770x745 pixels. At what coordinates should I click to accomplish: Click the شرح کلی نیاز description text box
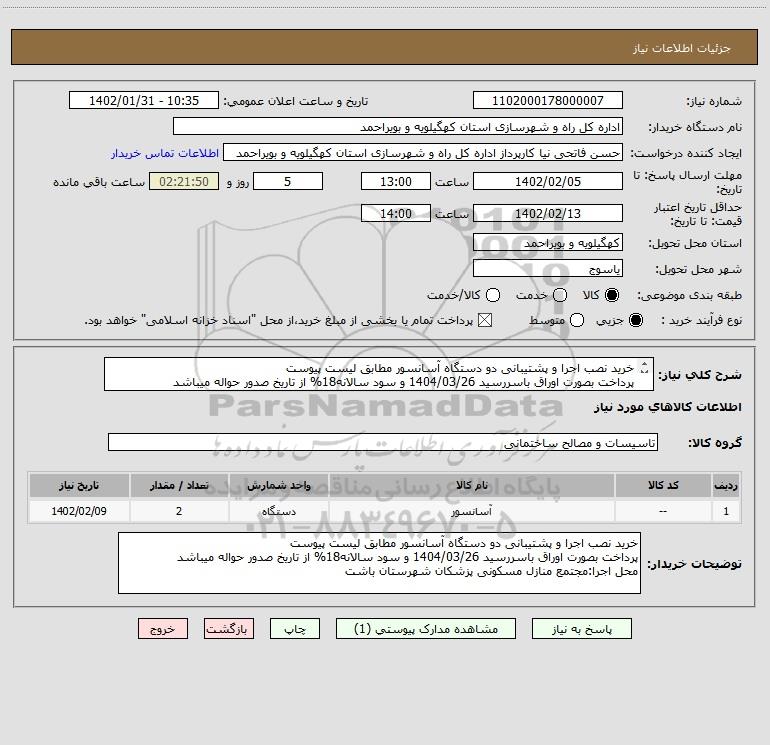click(379, 374)
